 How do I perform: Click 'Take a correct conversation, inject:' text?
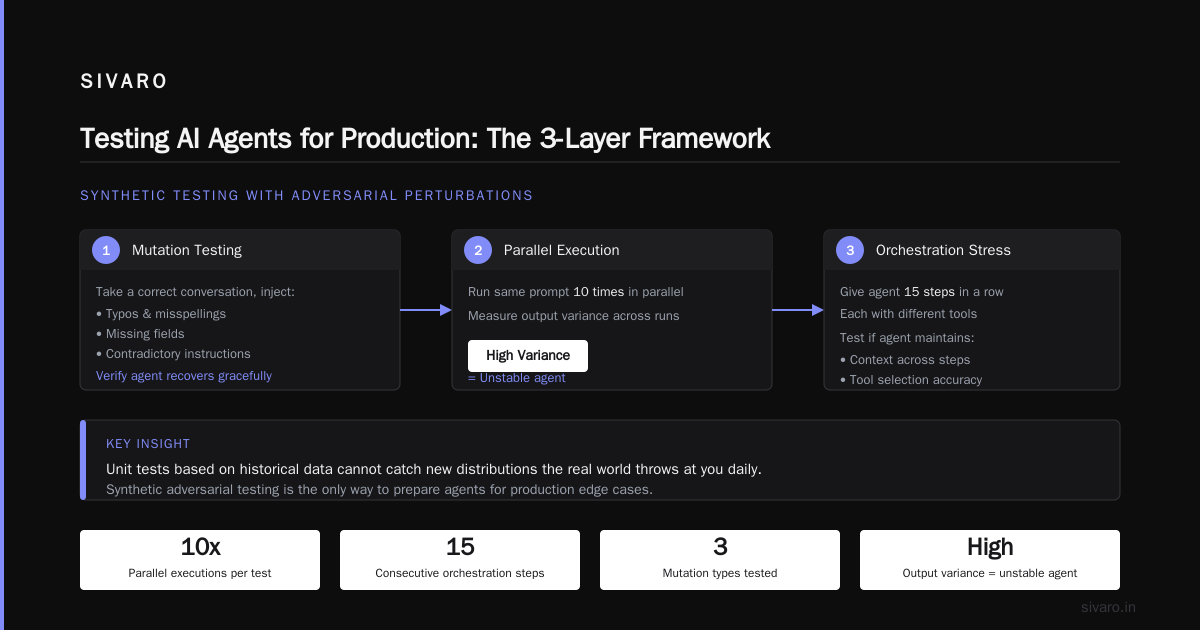click(196, 292)
